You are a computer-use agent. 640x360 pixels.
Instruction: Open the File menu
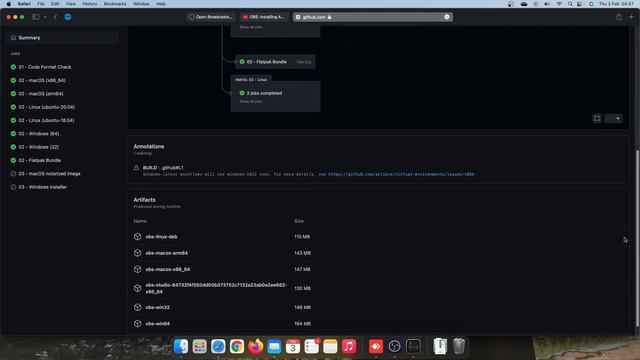pos(41,4)
